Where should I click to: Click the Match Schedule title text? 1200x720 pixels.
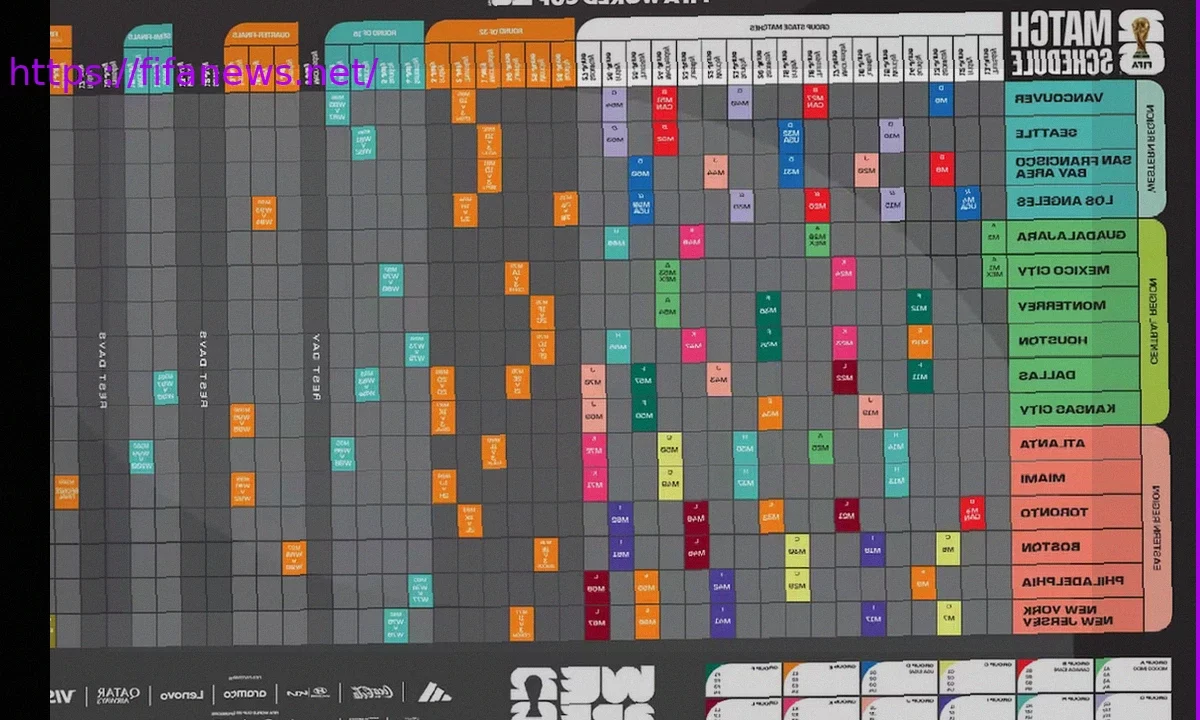[1060, 42]
